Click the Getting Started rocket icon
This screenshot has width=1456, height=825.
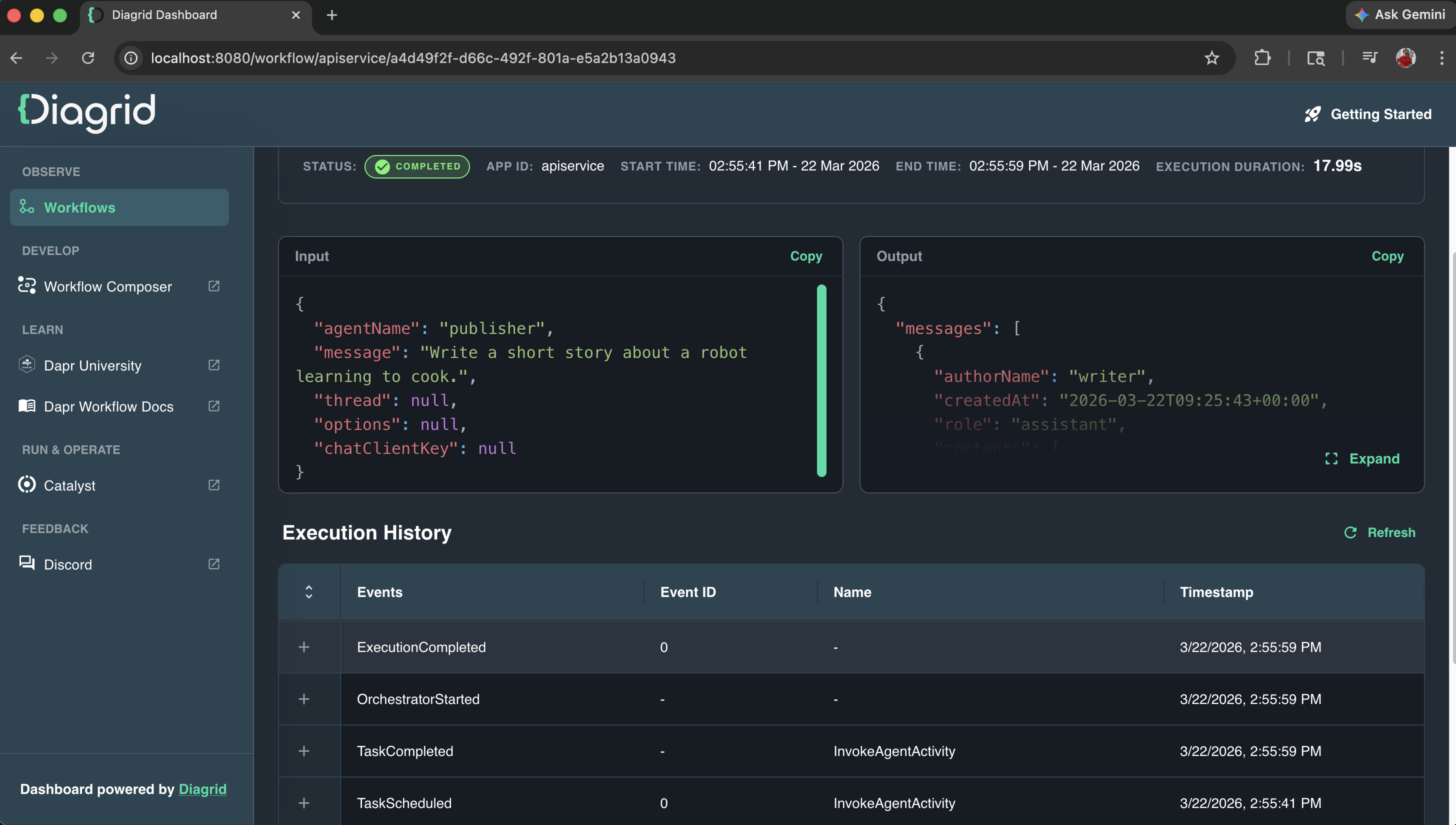point(1312,114)
